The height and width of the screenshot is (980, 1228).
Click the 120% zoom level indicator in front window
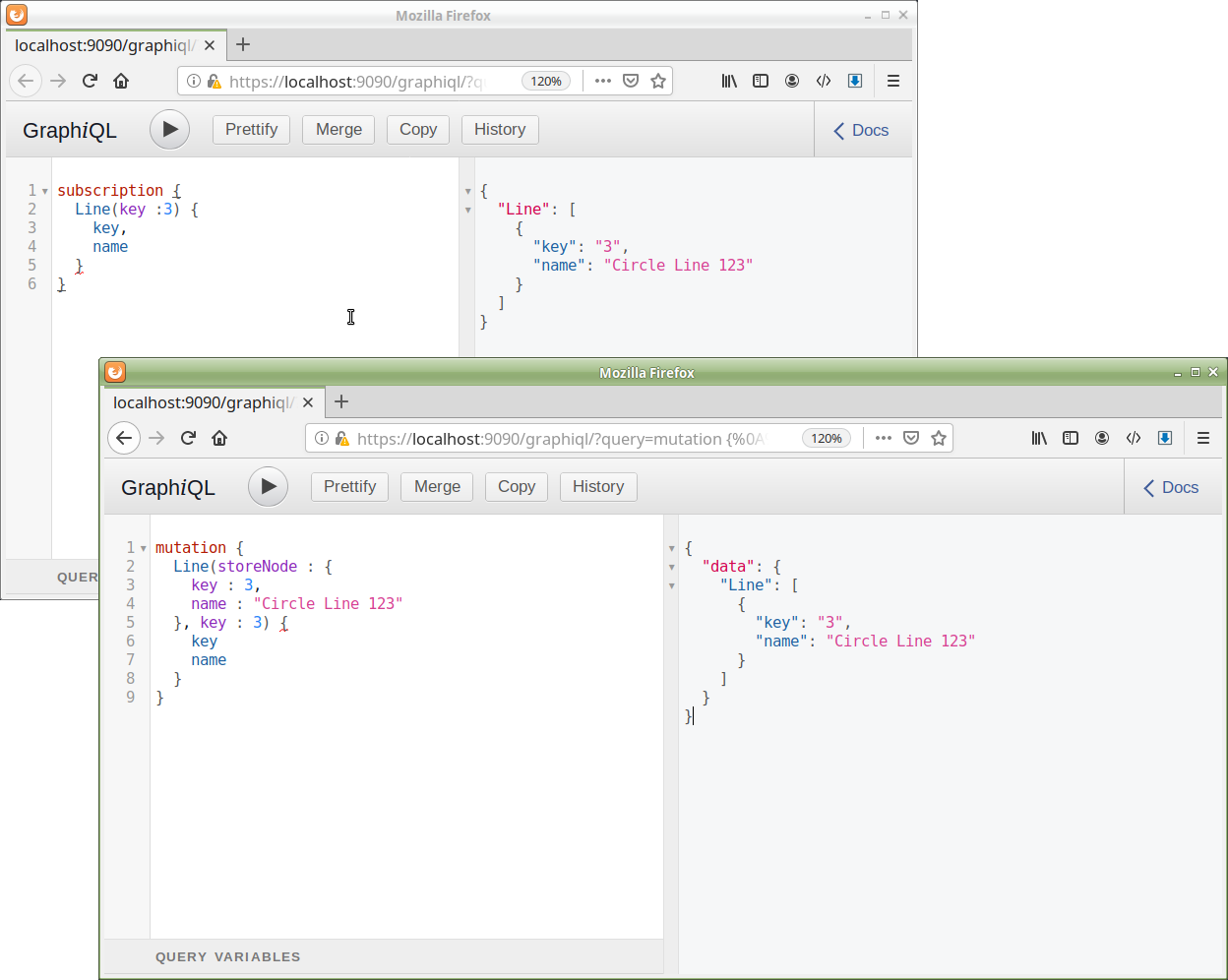point(826,439)
